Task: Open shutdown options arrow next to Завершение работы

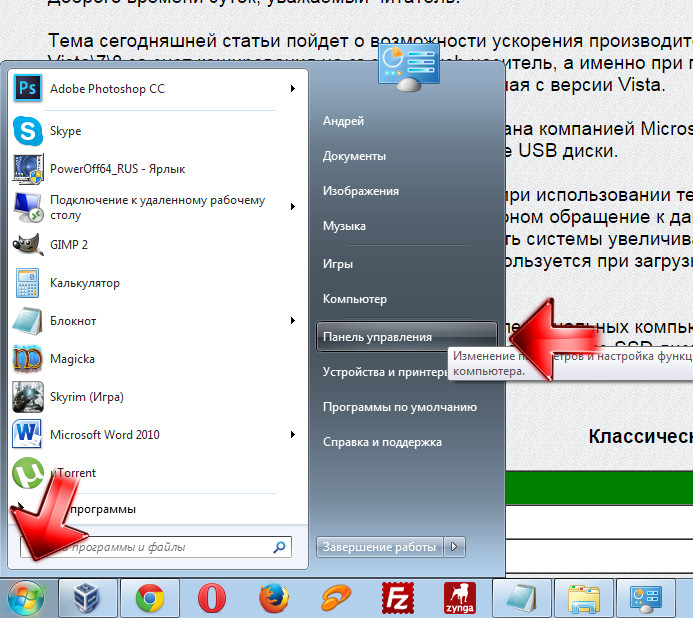Action: click(454, 547)
